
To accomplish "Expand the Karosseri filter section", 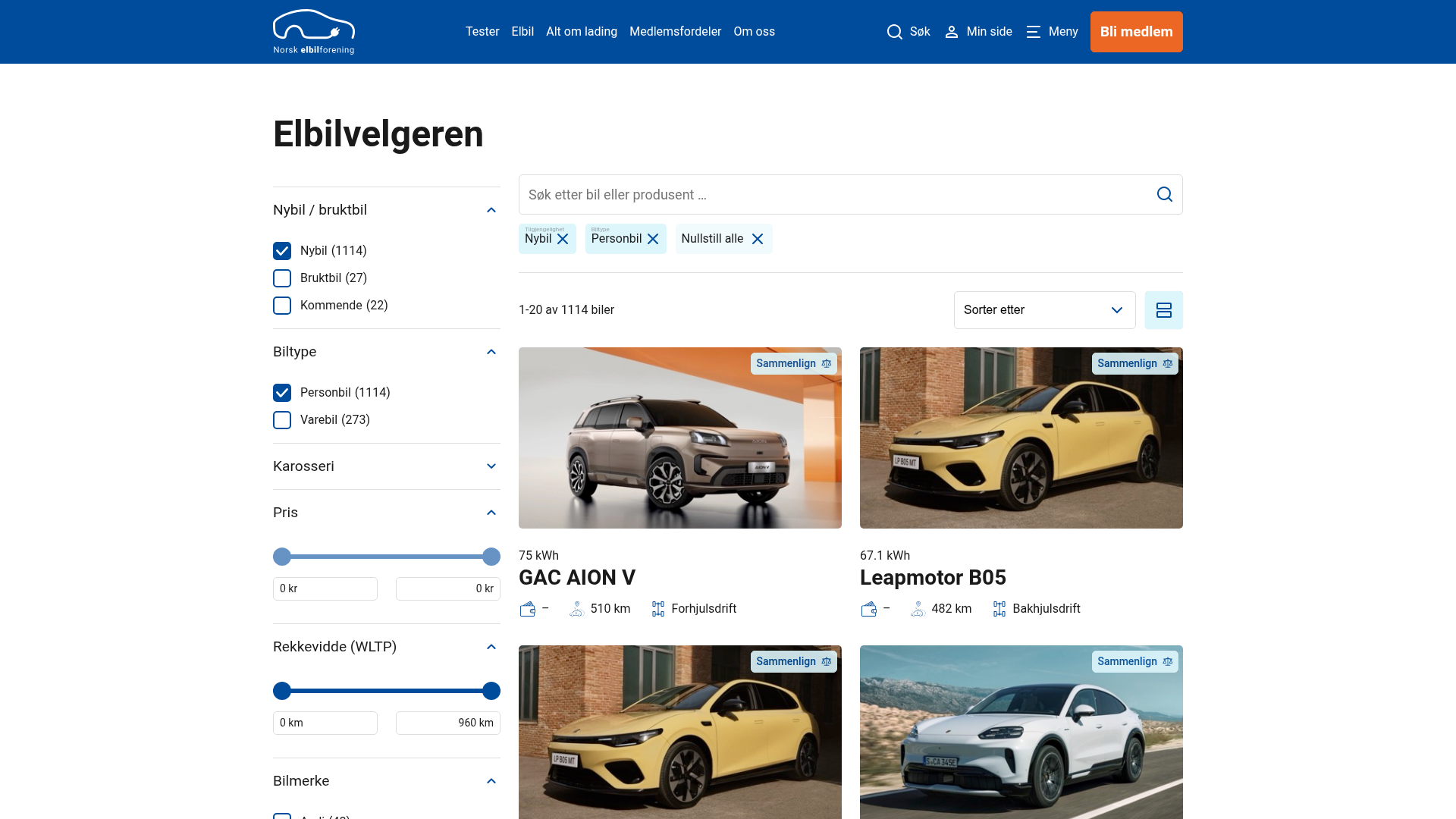I will tap(386, 466).
